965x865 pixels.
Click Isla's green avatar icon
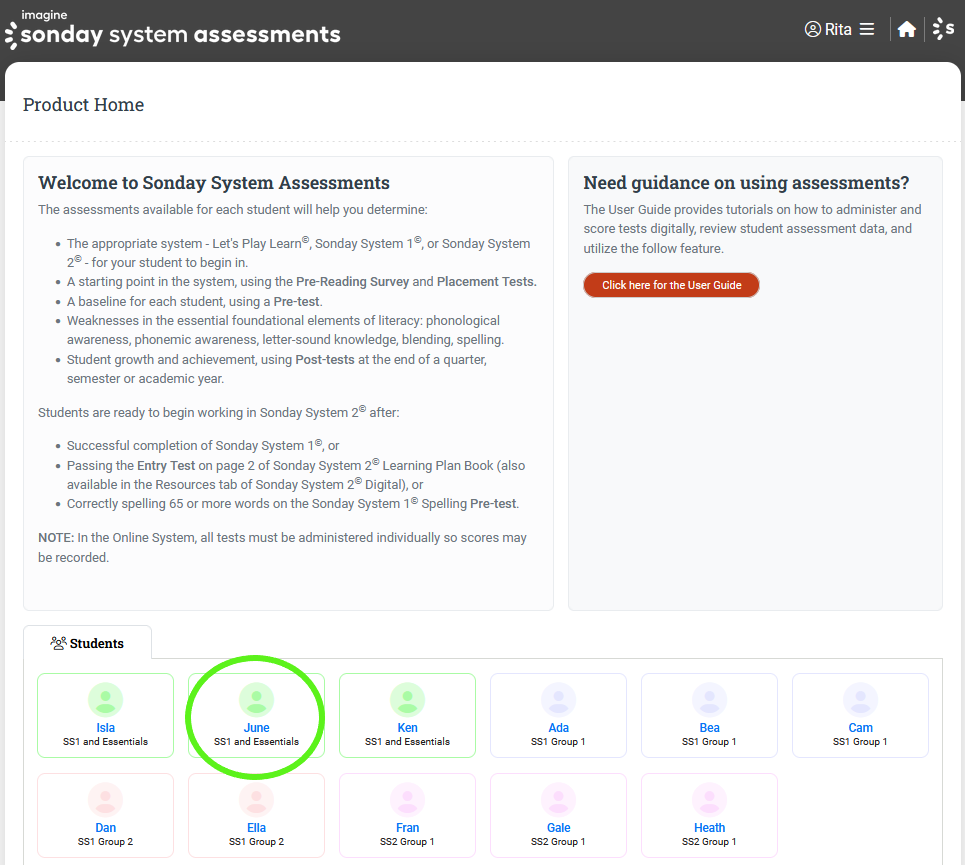click(106, 699)
